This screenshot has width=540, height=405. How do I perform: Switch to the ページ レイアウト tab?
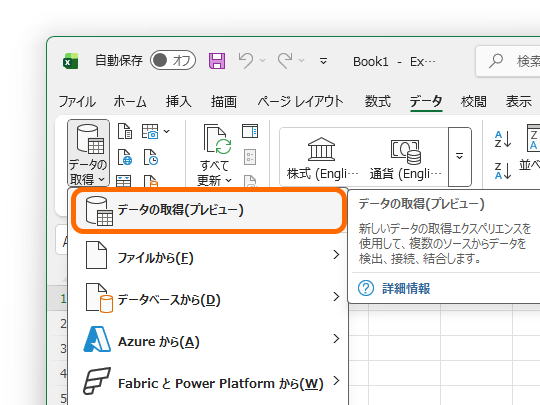point(300,102)
